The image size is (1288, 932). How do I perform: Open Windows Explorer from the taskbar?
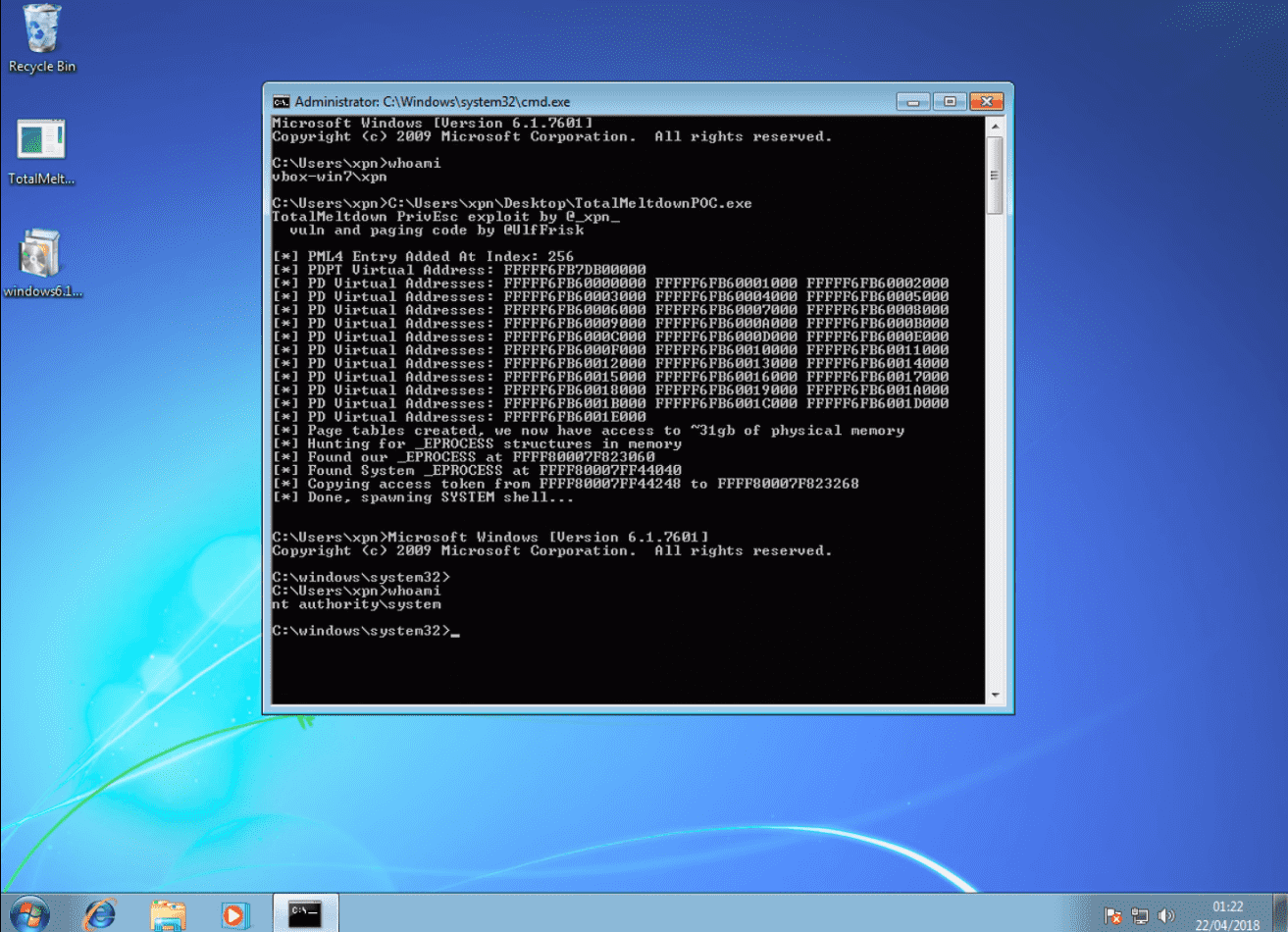tap(168, 913)
